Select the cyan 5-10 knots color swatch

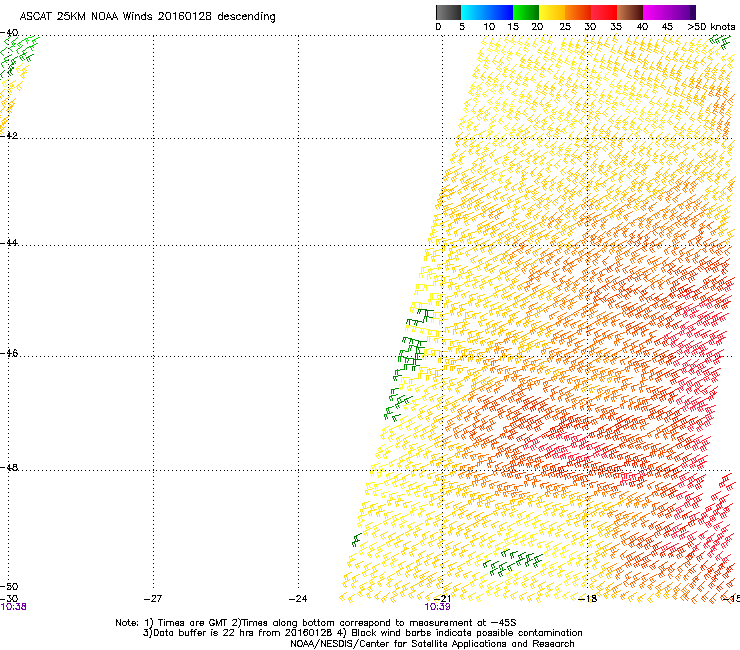point(474,12)
